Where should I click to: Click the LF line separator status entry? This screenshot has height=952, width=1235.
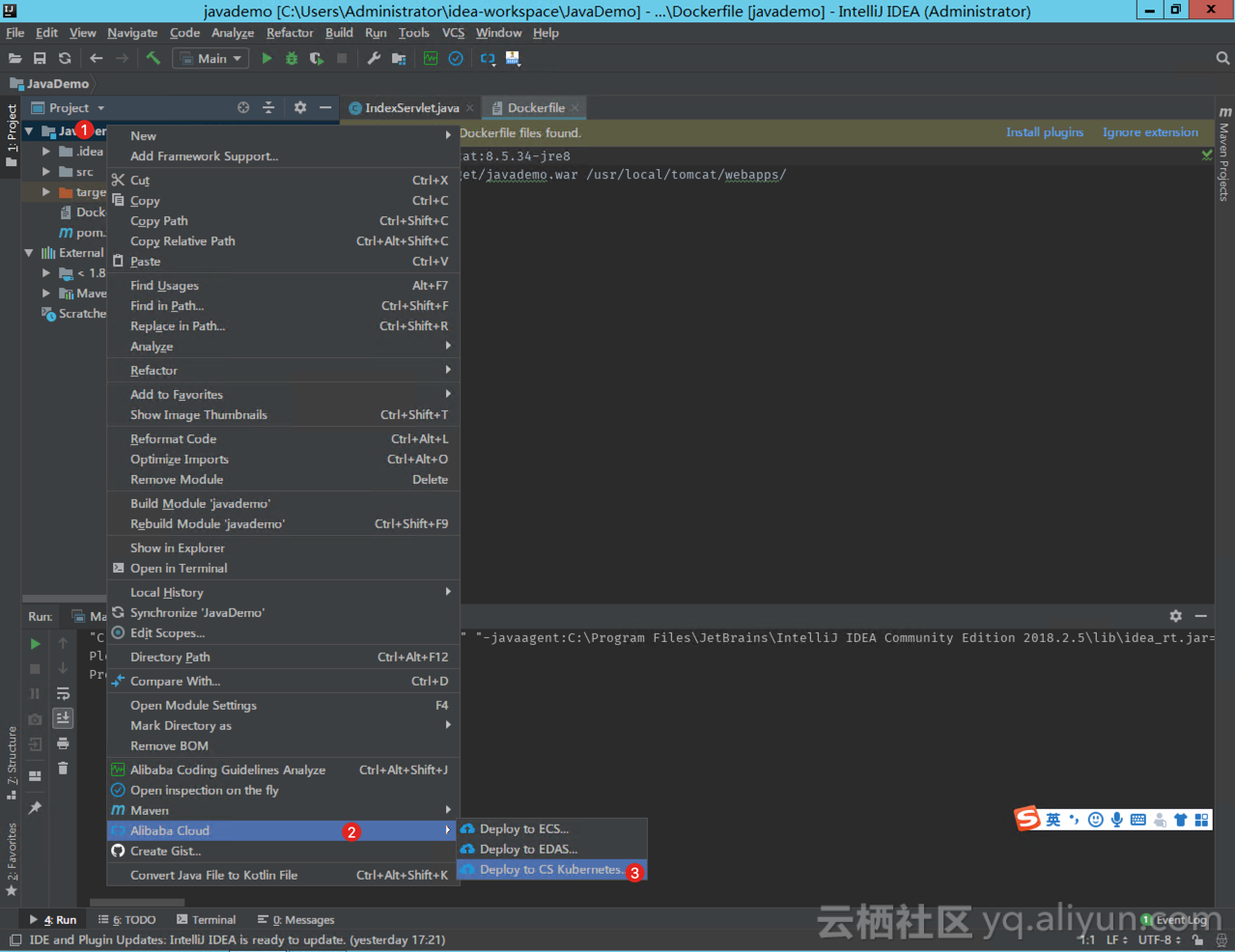[x=1116, y=939]
